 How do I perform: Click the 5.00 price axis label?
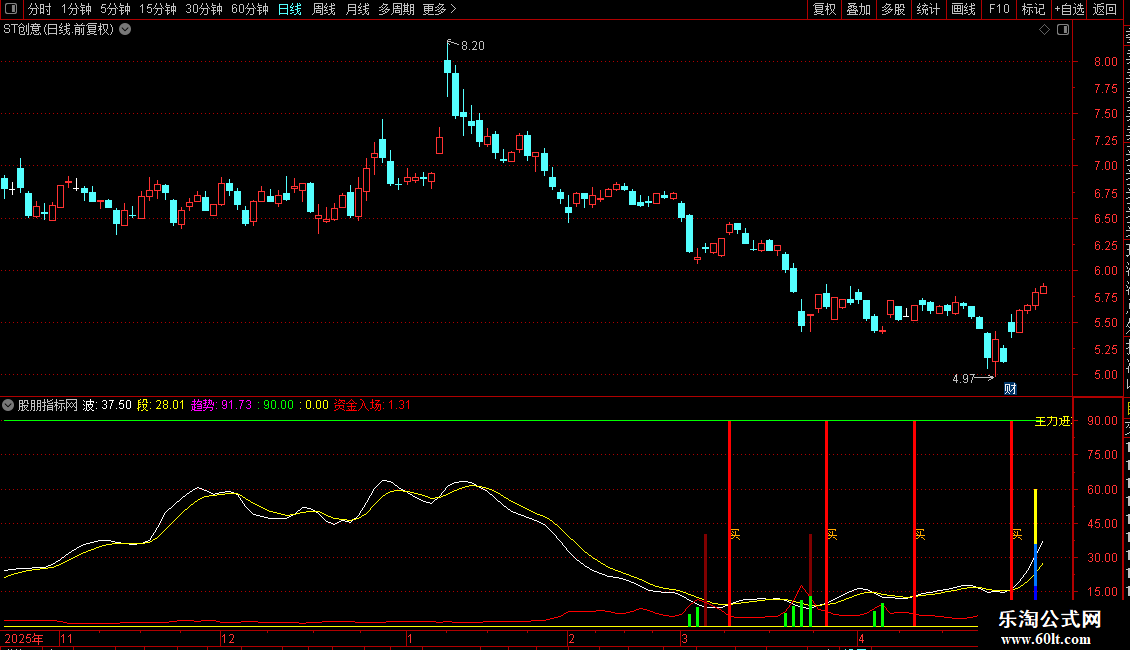click(x=1105, y=375)
